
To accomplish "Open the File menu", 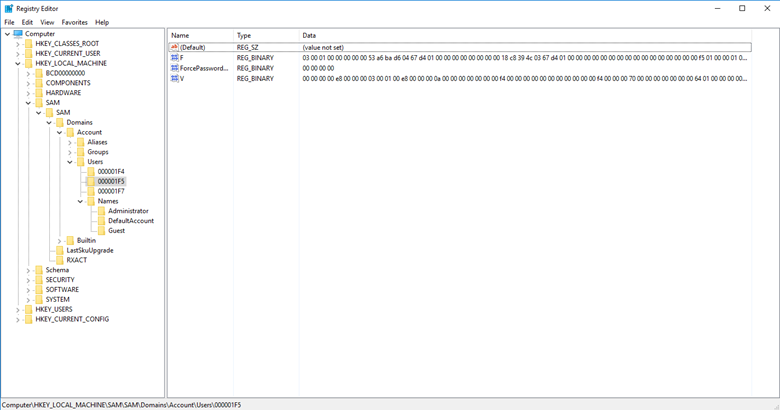I will pyautogui.click(x=9, y=22).
